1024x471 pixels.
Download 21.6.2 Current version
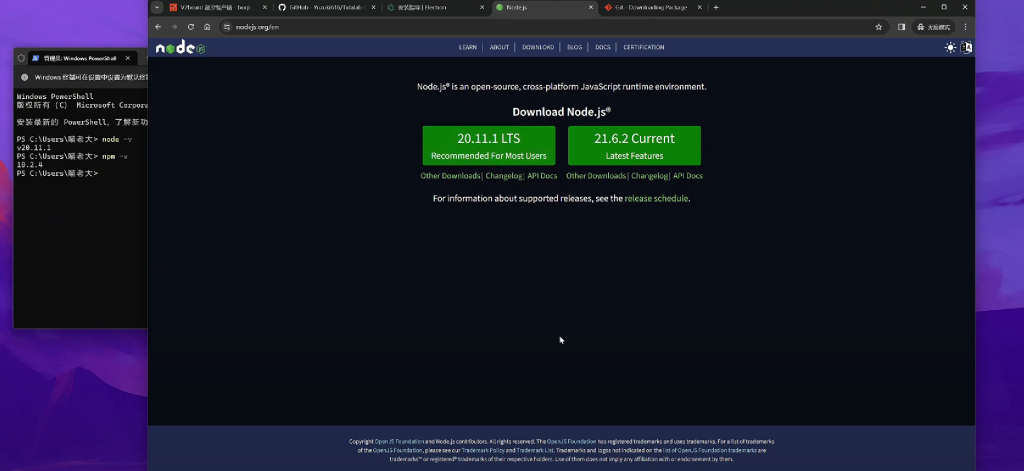click(x=634, y=146)
